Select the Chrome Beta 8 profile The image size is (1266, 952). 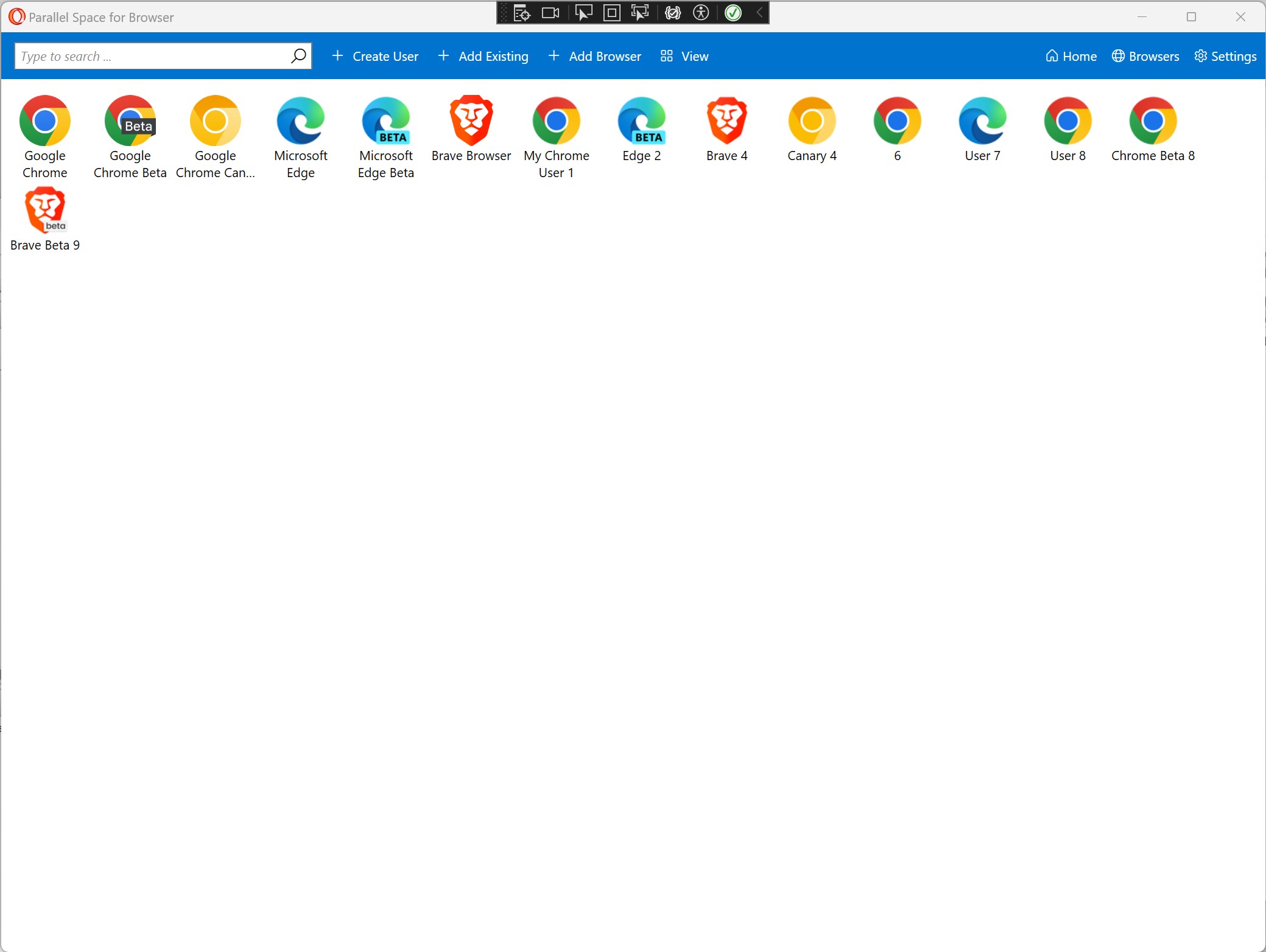(x=1153, y=121)
